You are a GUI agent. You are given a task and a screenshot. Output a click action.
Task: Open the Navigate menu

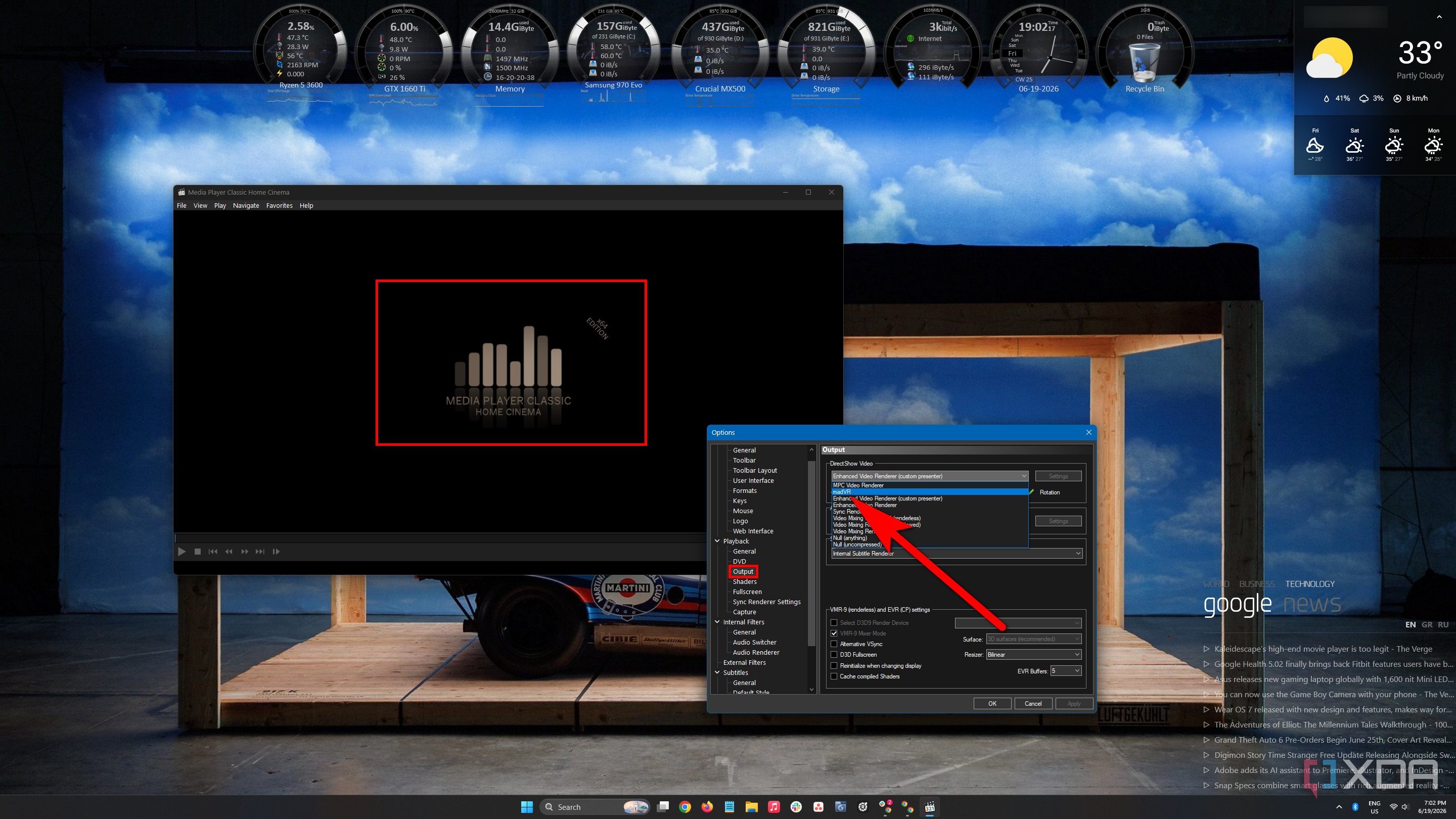pyautogui.click(x=246, y=206)
